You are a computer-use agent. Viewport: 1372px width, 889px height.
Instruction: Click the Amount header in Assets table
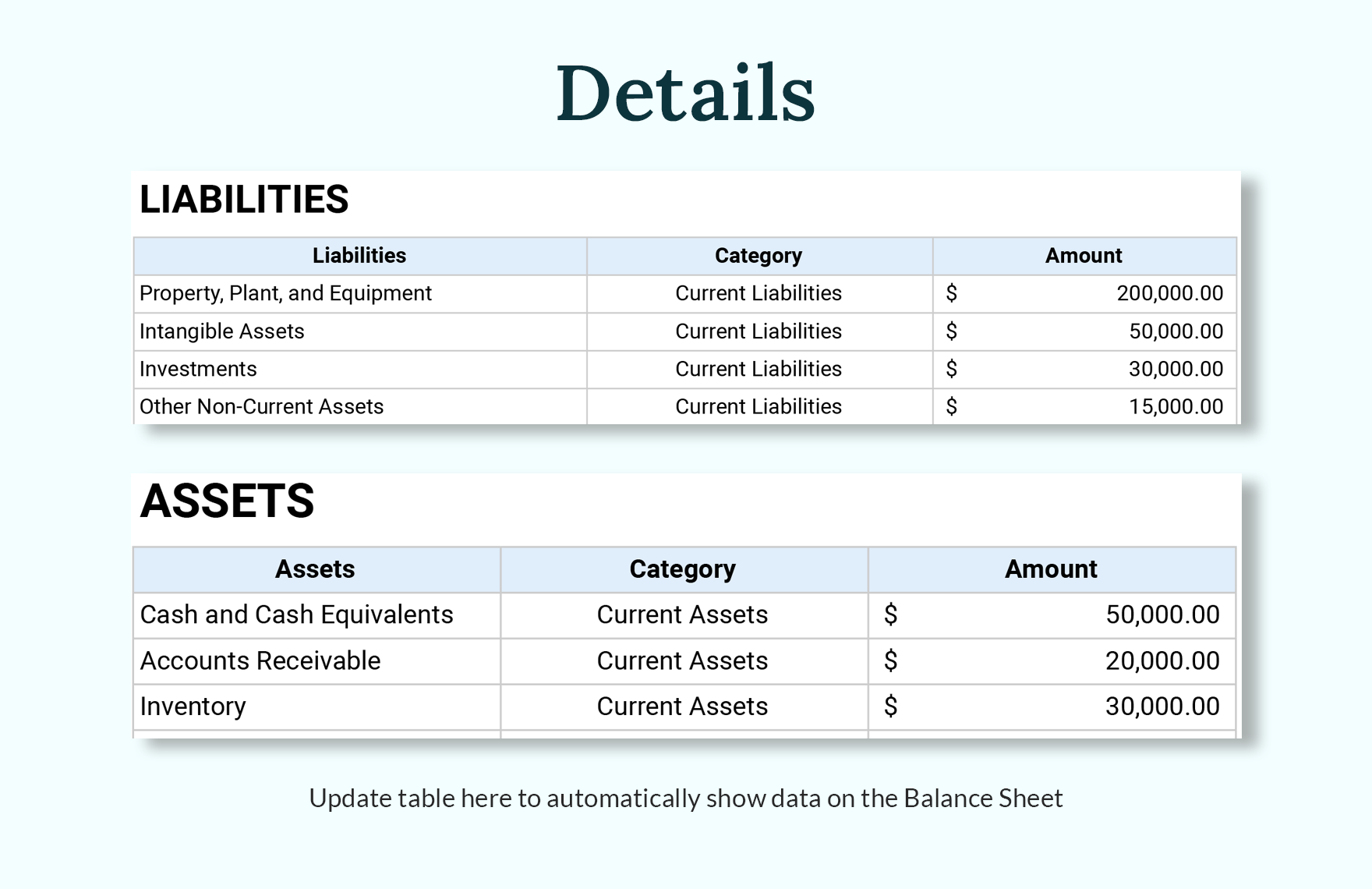[1051, 569]
